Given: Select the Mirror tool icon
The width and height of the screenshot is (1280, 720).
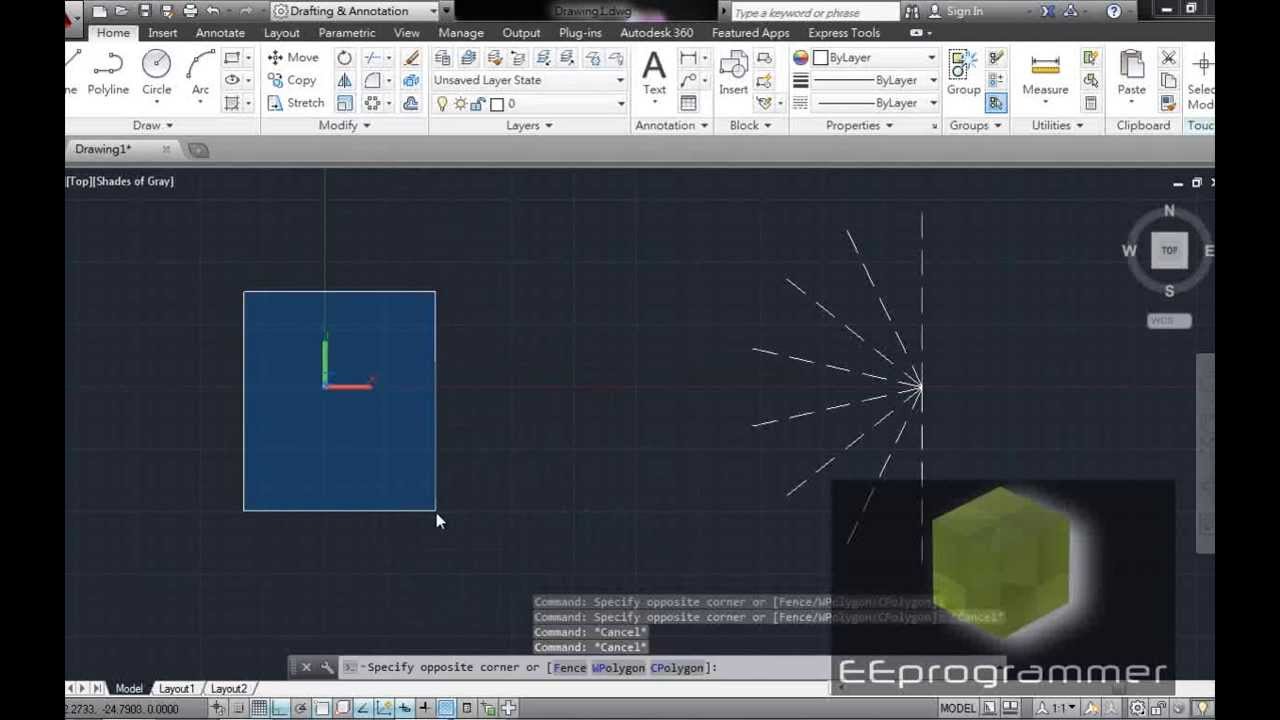Looking at the screenshot, I should click(344, 80).
